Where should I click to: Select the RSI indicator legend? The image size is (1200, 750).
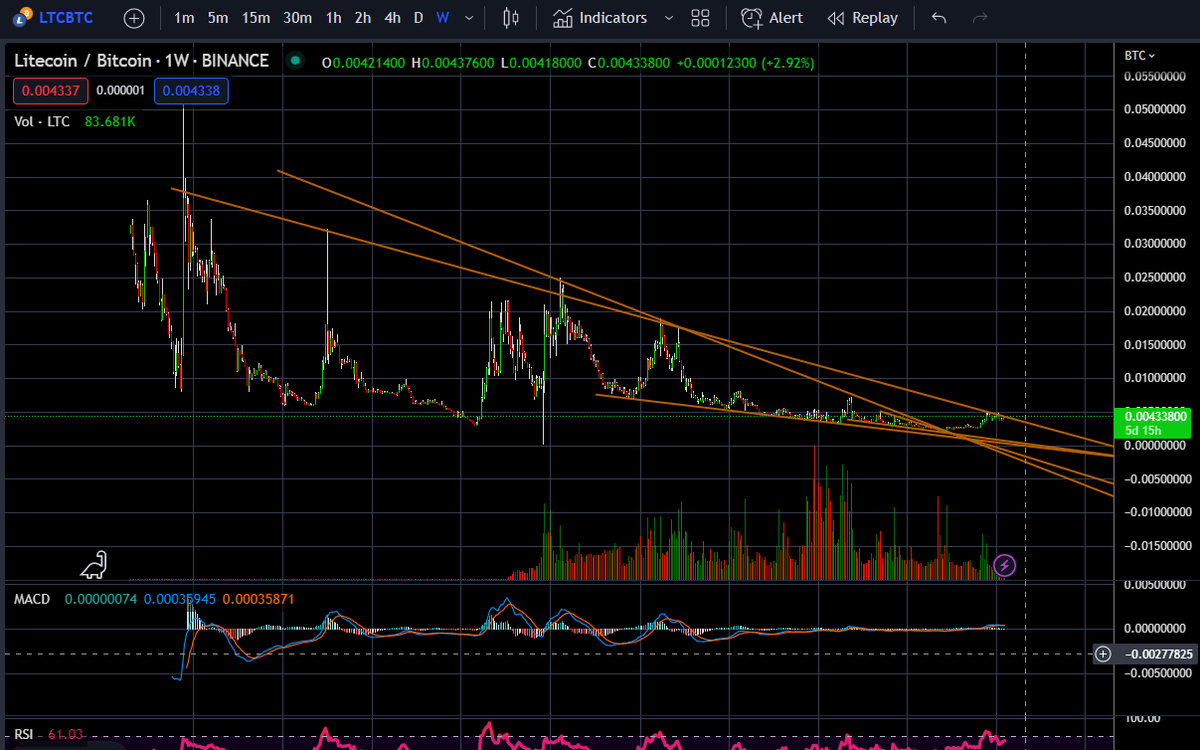[24, 735]
